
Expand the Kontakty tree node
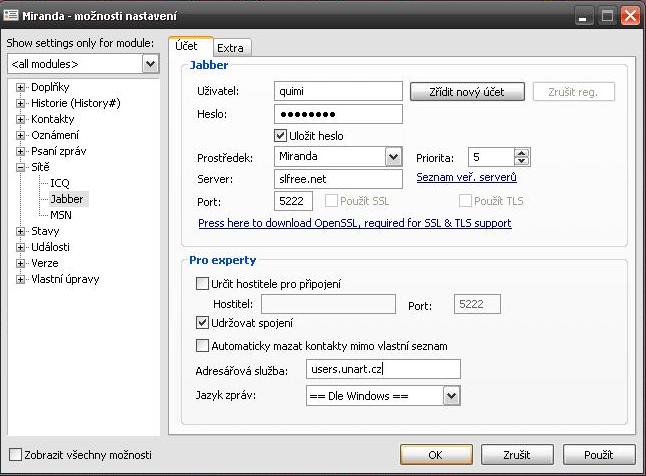(20, 119)
